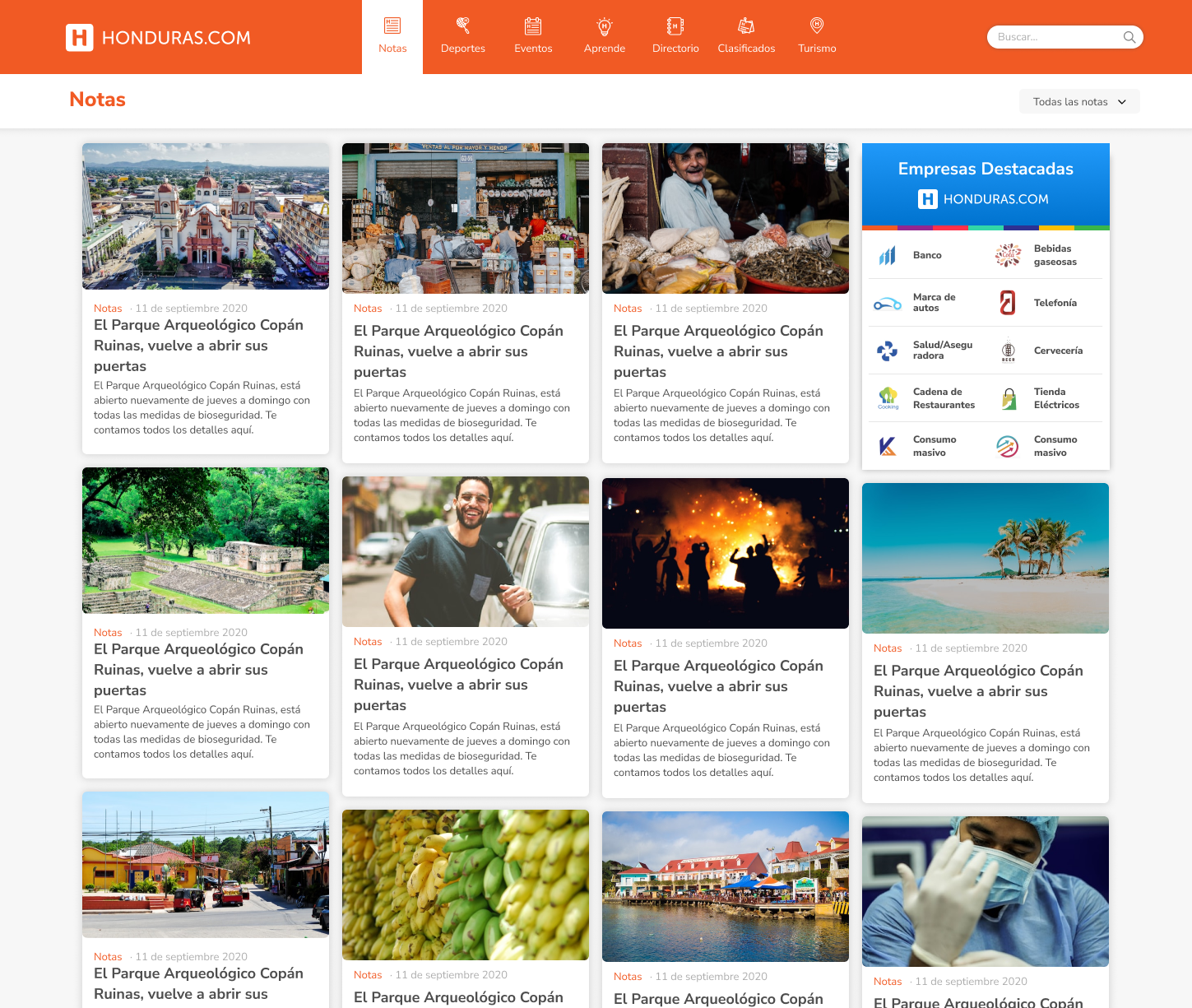Click the Deportes navigation icon
Viewport: 1192px width, 1008px height.
tap(463, 26)
